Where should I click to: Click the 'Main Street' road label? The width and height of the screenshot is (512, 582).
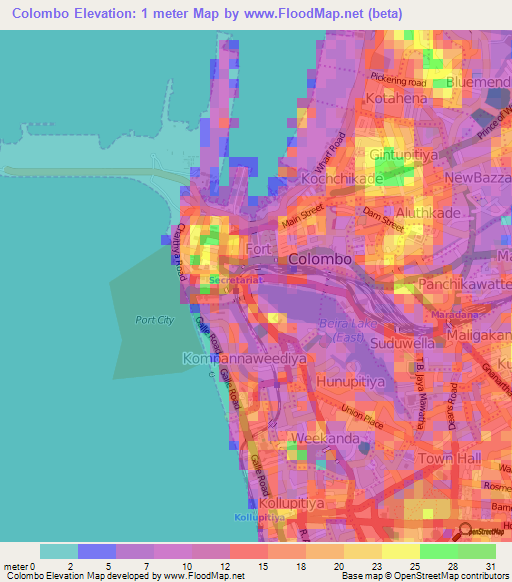tap(303, 216)
